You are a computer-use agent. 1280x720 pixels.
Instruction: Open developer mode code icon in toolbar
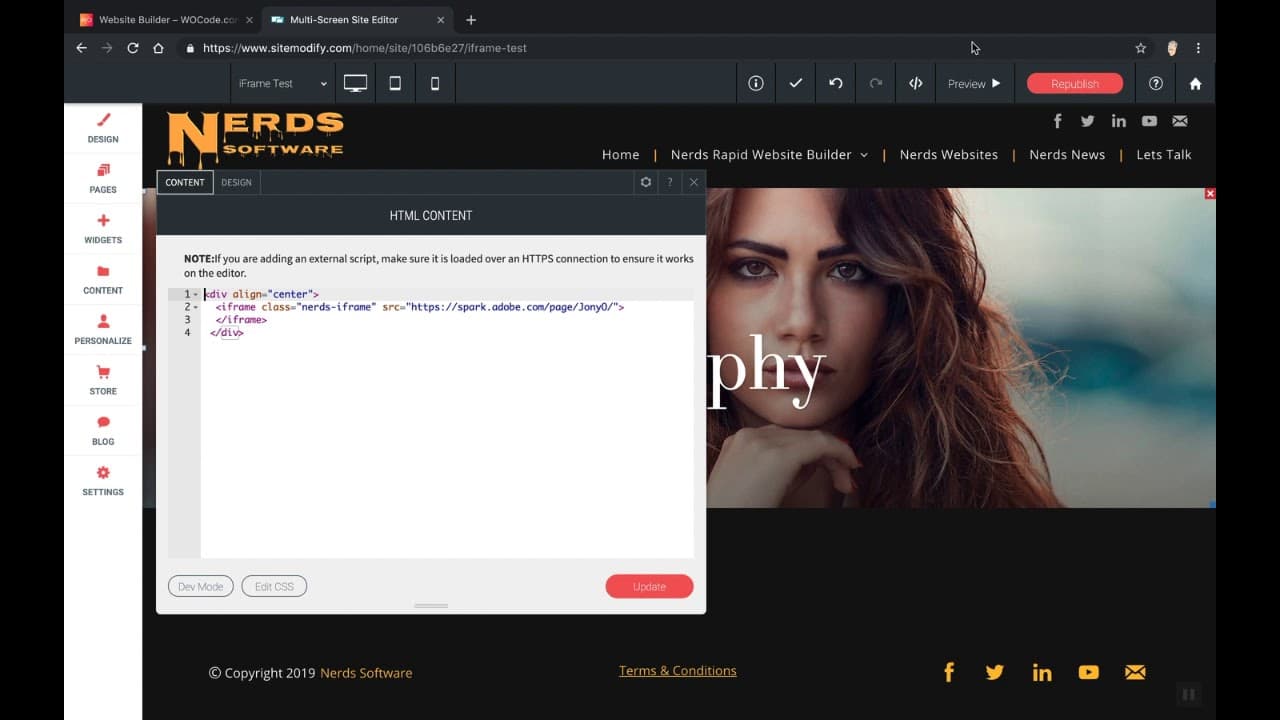[x=915, y=84]
